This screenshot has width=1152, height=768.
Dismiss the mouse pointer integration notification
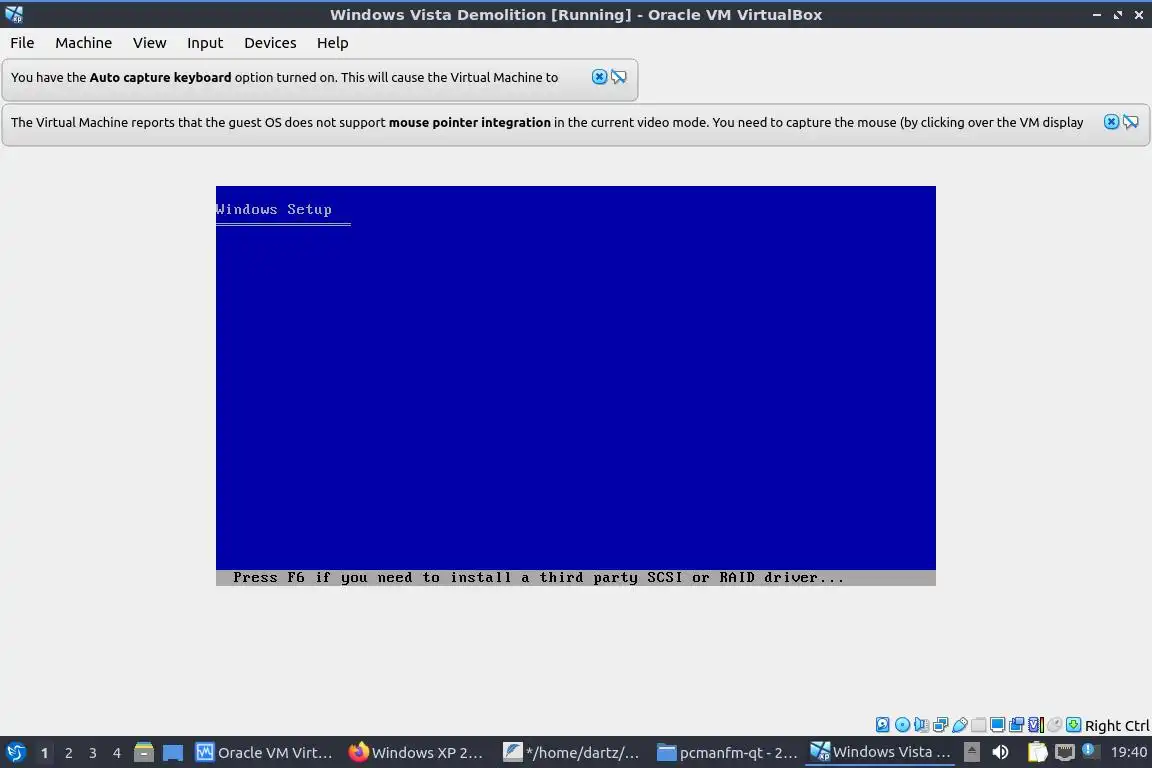(x=1112, y=122)
